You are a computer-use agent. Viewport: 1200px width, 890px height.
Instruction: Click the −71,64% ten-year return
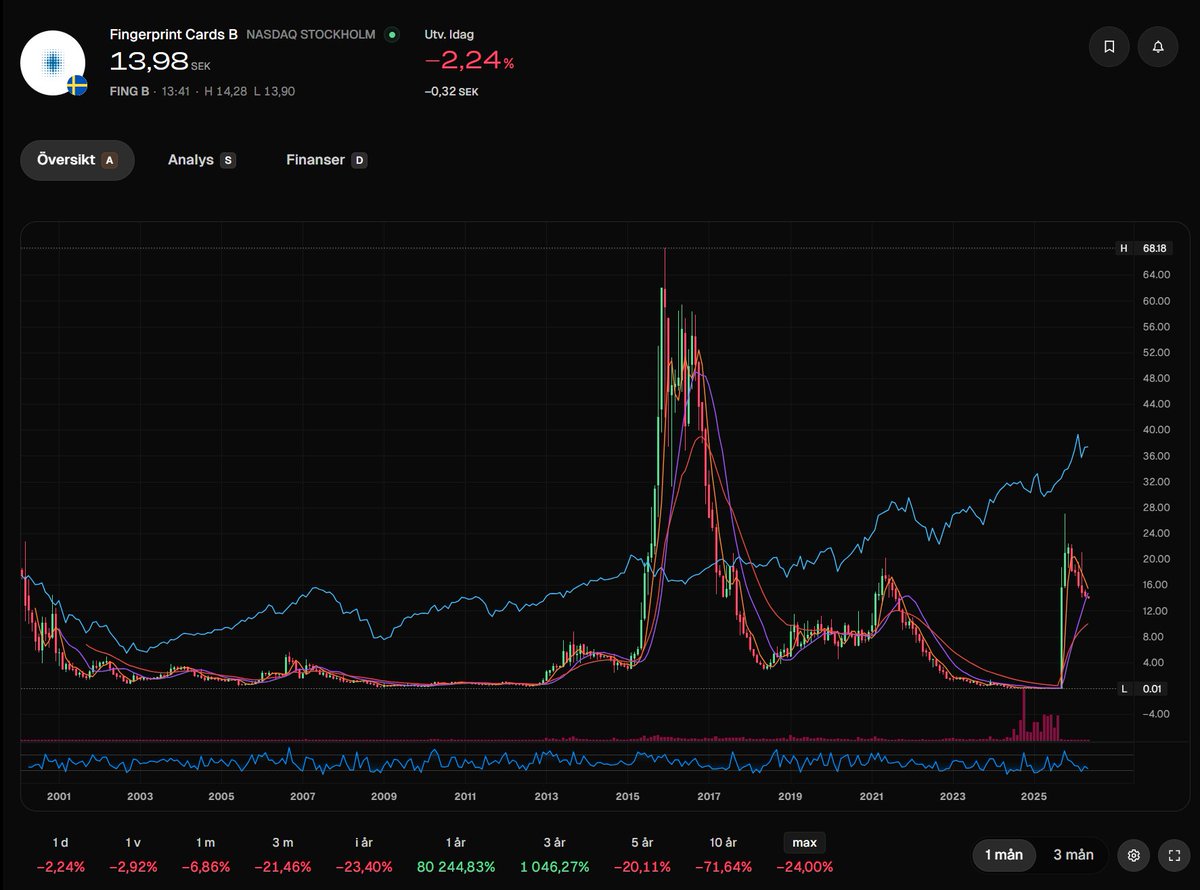tap(721, 867)
